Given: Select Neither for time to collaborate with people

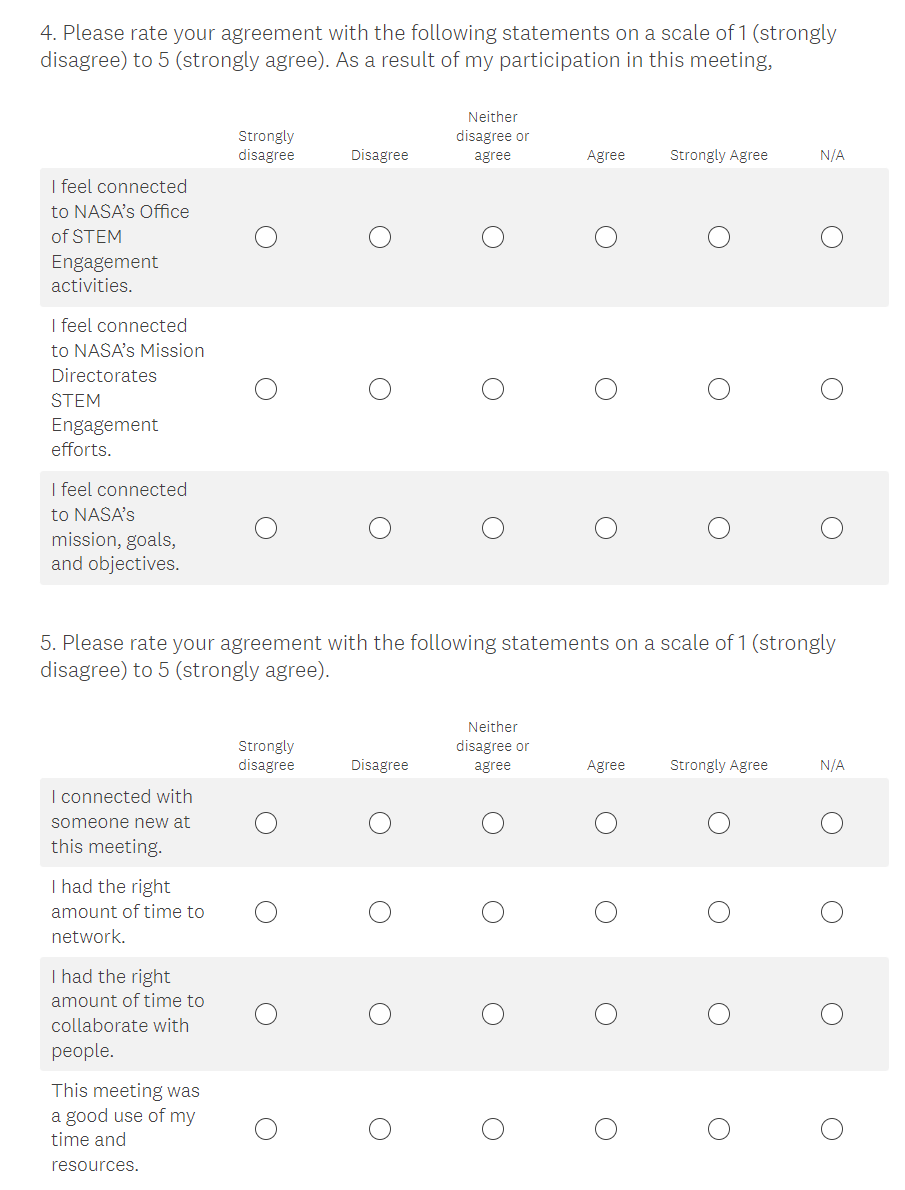Looking at the screenshot, I should coord(492,1014).
